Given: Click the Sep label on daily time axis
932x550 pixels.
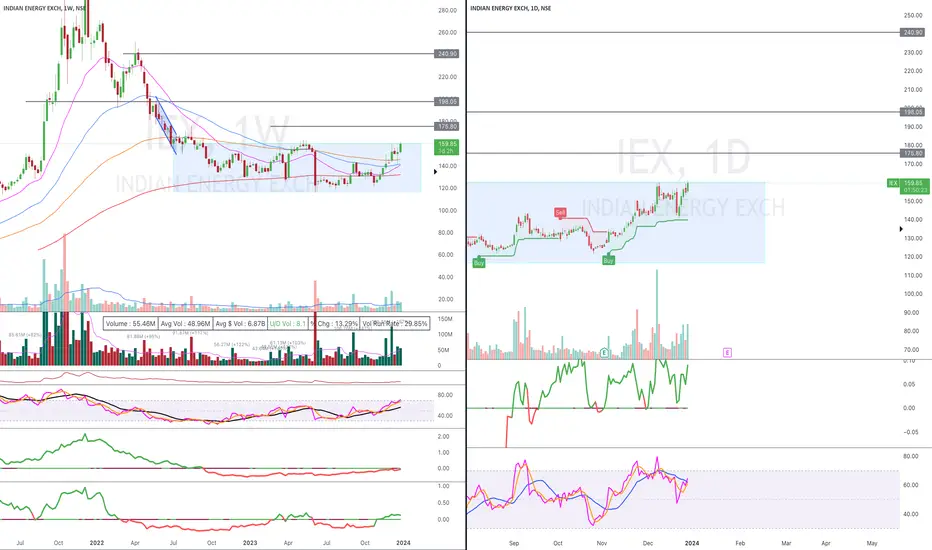Looking at the screenshot, I should (x=514, y=543).
